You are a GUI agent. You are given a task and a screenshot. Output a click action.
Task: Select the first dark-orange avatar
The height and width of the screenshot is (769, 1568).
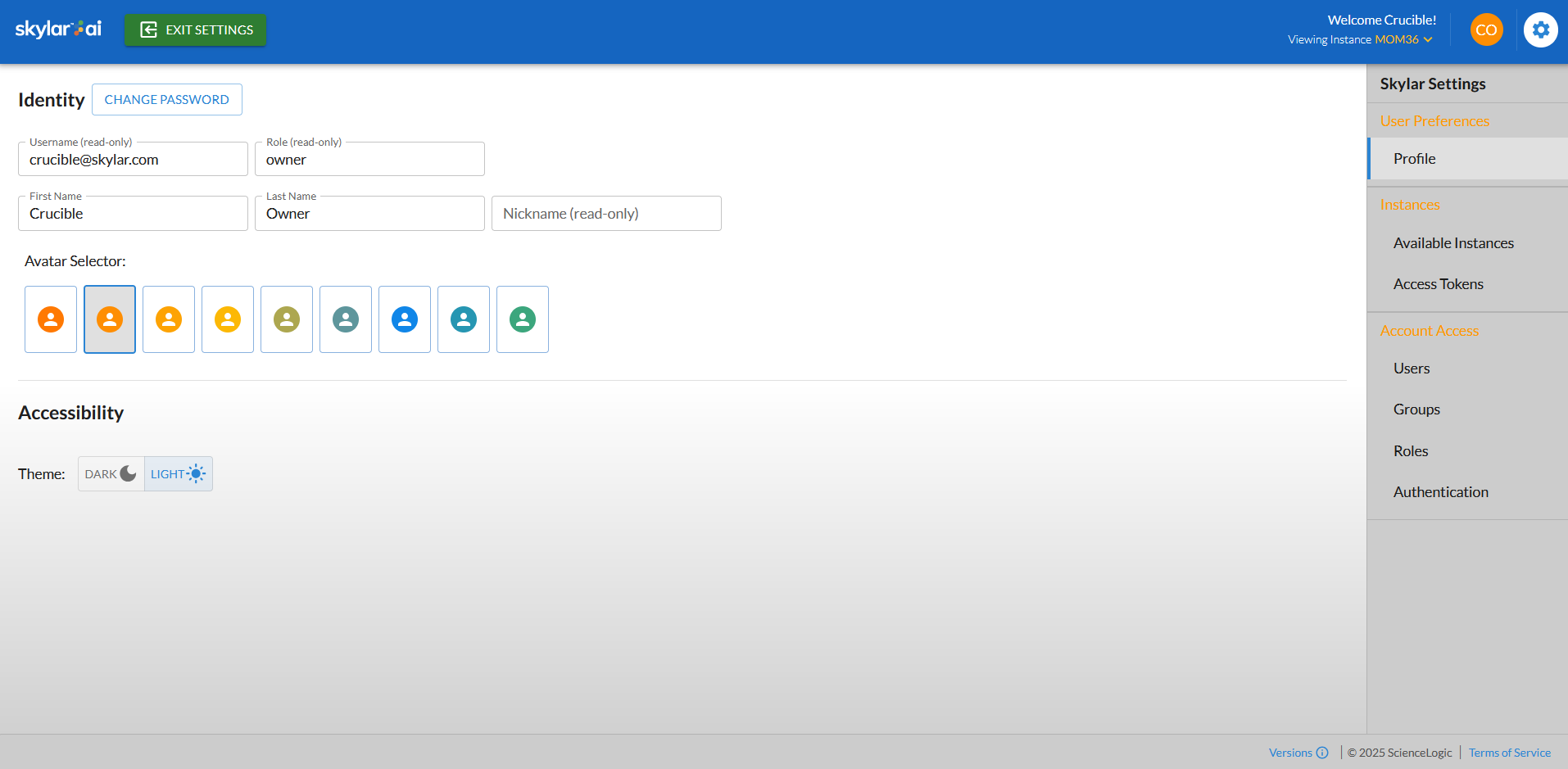(x=51, y=319)
